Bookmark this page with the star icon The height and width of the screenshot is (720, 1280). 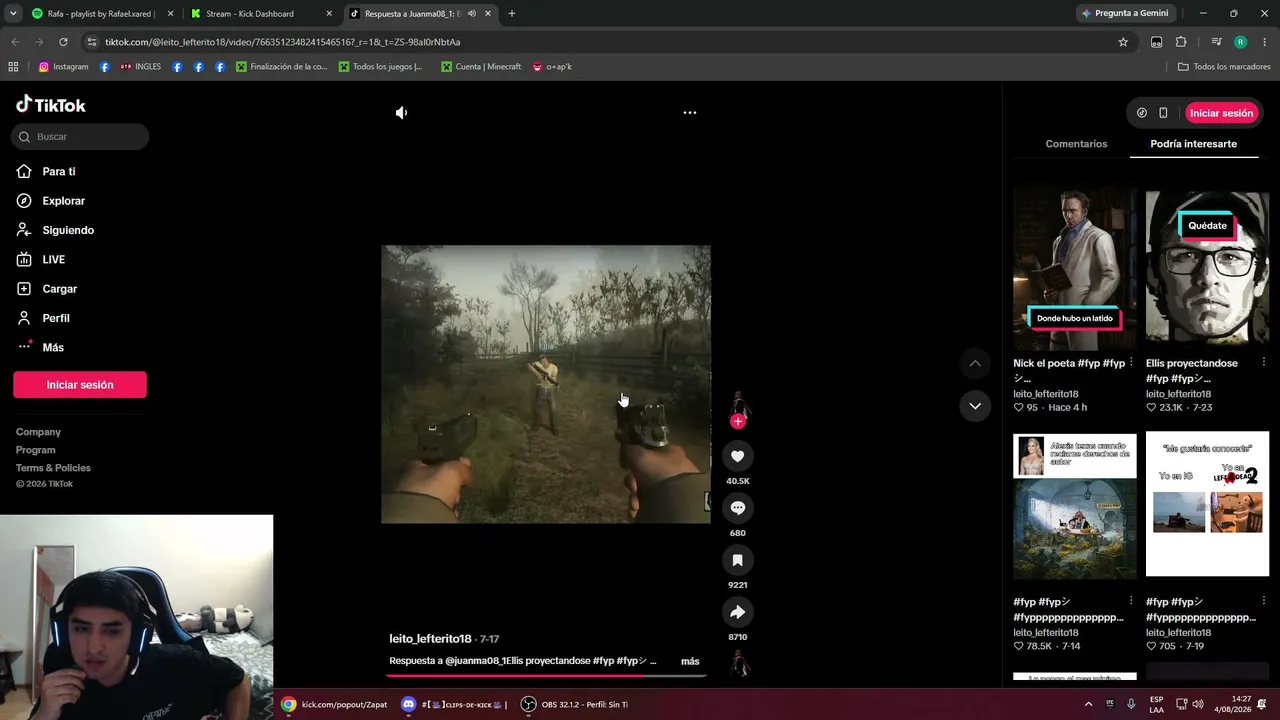point(1123,42)
